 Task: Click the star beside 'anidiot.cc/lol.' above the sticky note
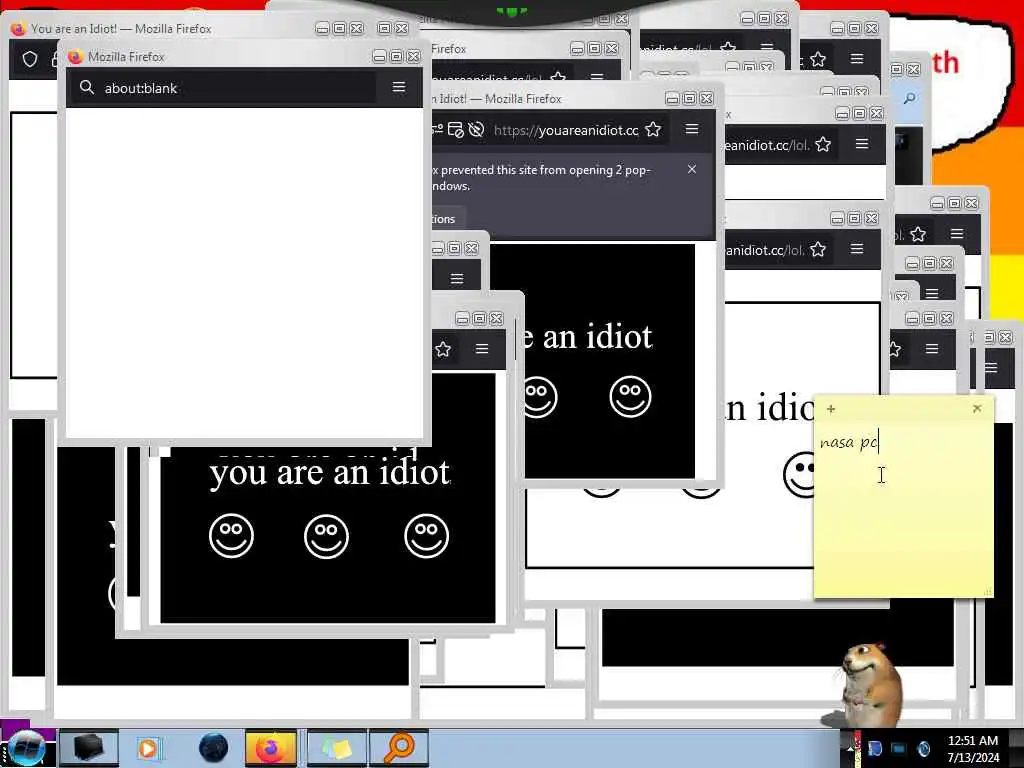[818, 249]
